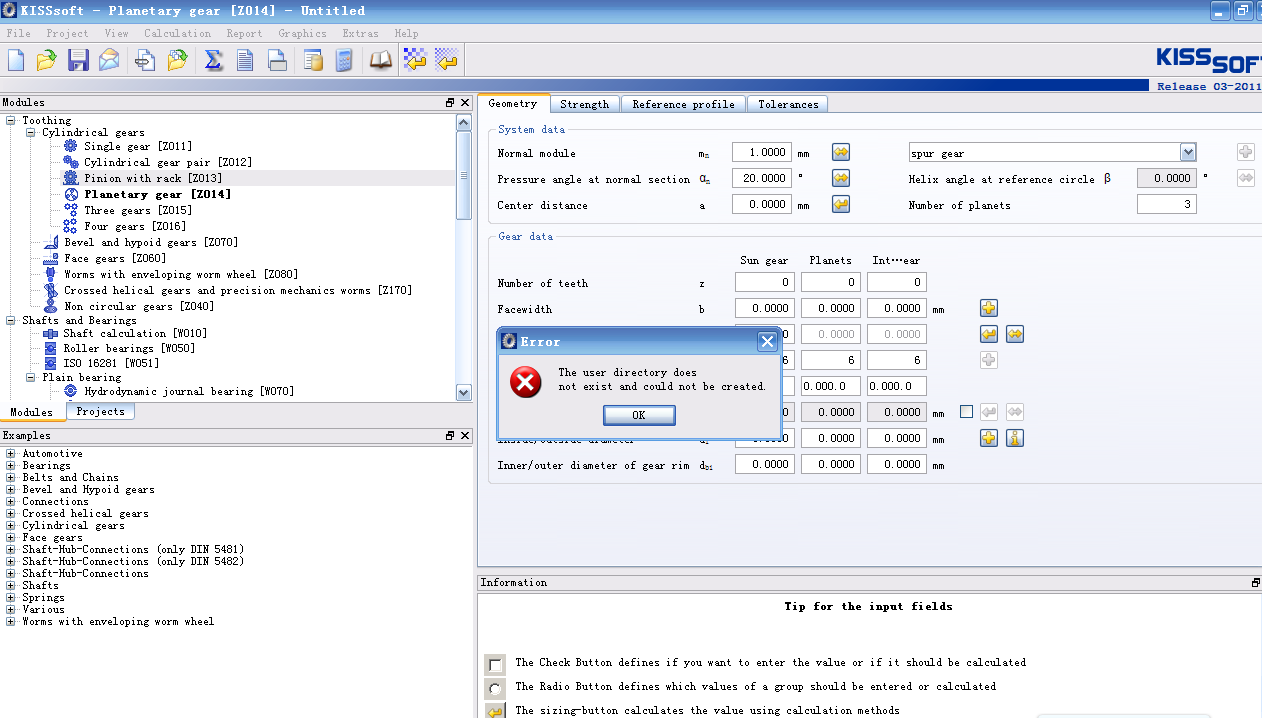
Task: Create the report using the document icon
Action: click(245, 61)
